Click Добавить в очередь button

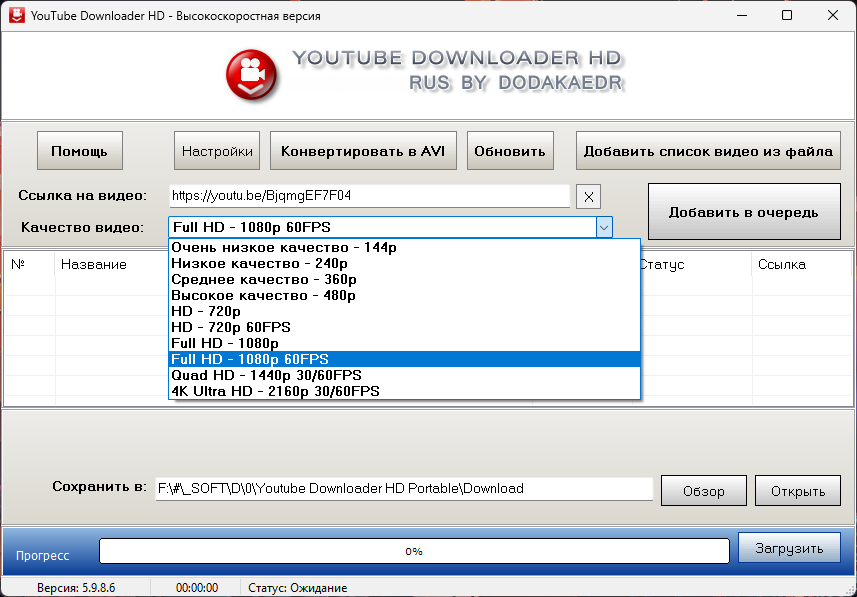744,212
